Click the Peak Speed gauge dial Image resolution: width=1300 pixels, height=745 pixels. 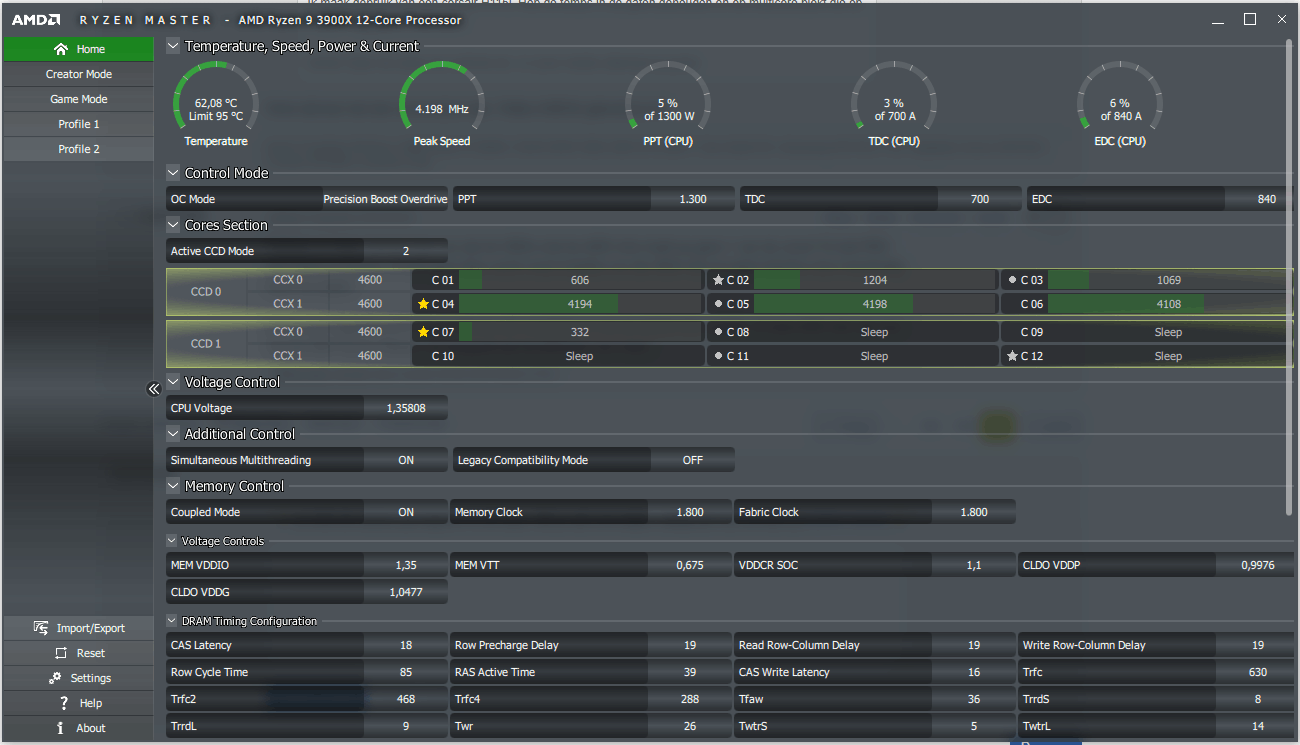[442, 99]
